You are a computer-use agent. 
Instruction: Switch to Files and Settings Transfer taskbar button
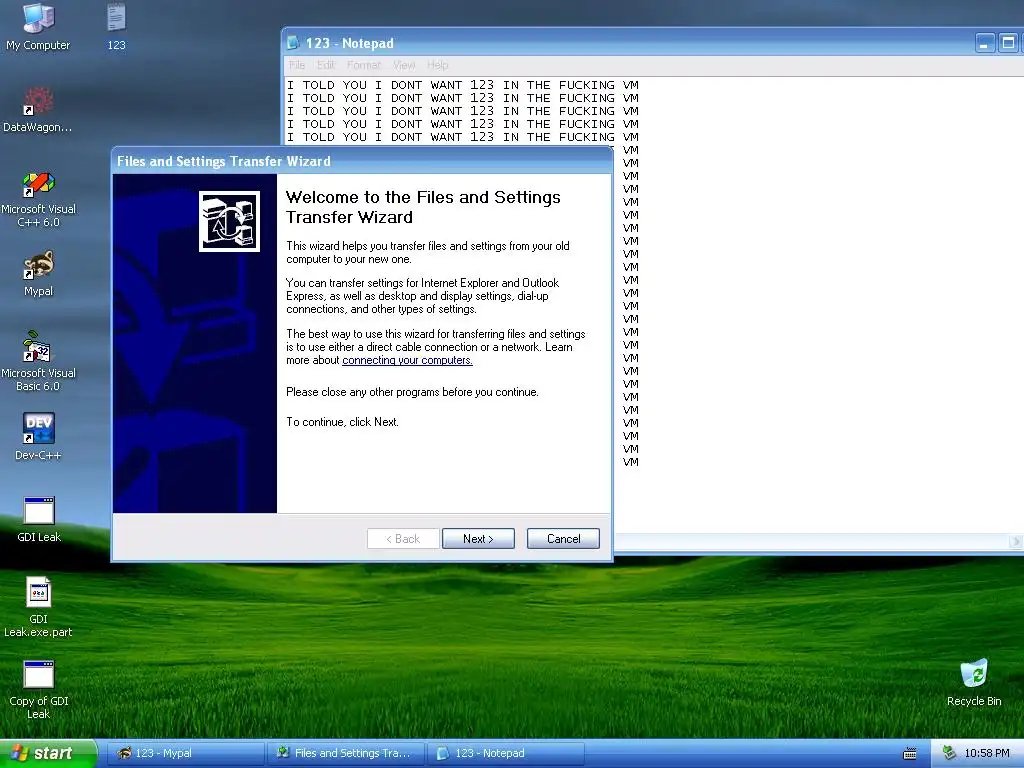pyautogui.click(x=345, y=753)
